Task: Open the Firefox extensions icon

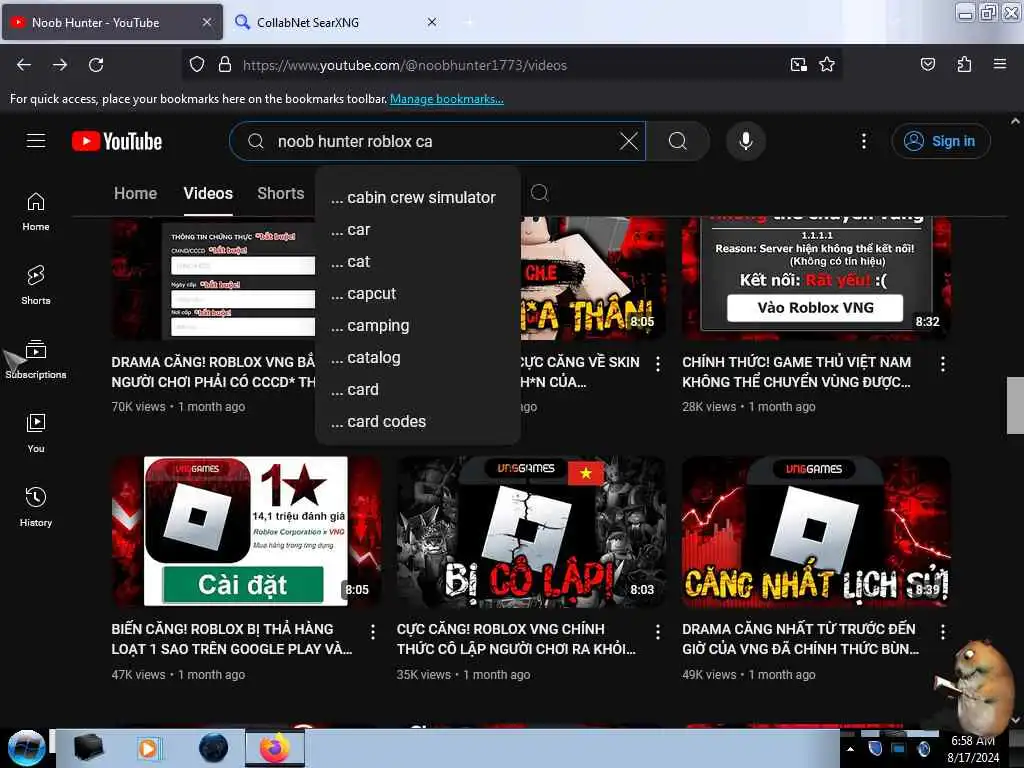Action: tap(964, 65)
